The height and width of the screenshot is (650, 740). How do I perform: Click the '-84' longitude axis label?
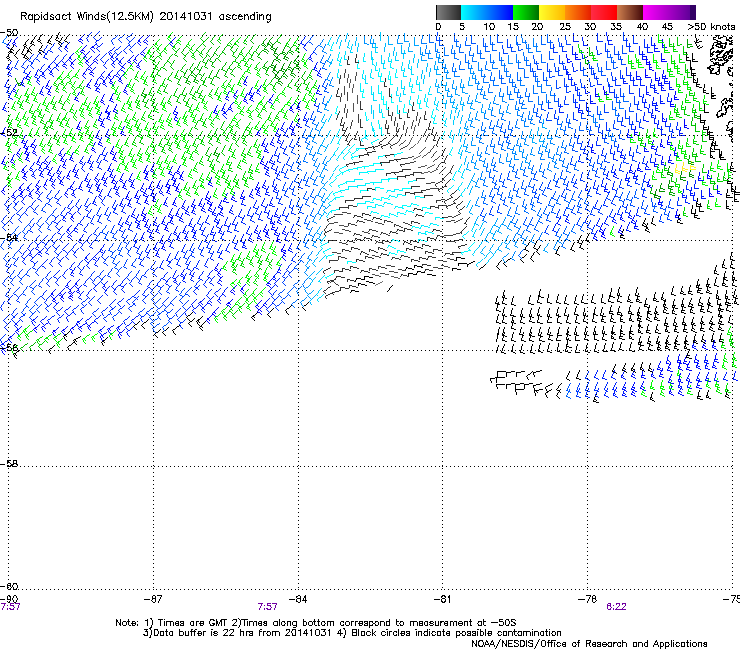(x=298, y=599)
